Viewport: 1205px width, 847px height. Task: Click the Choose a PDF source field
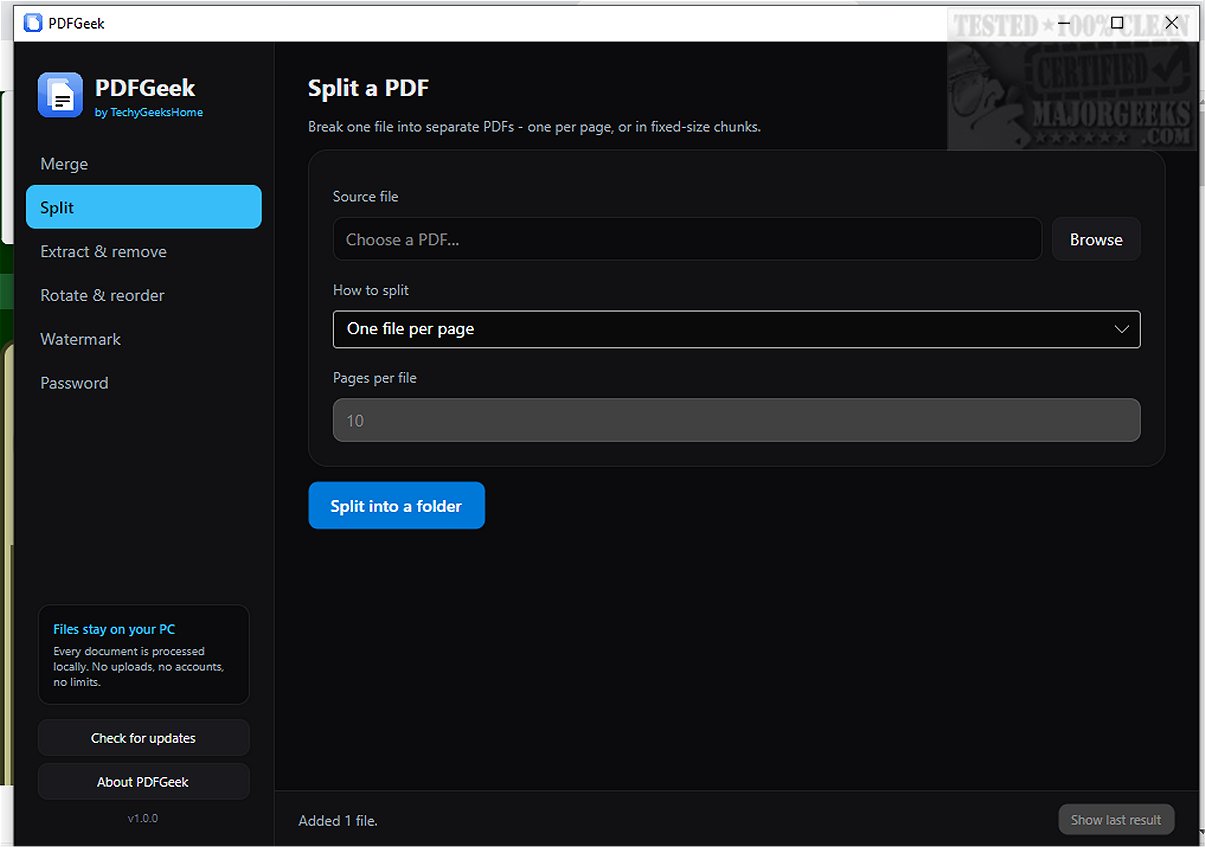tap(687, 239)
